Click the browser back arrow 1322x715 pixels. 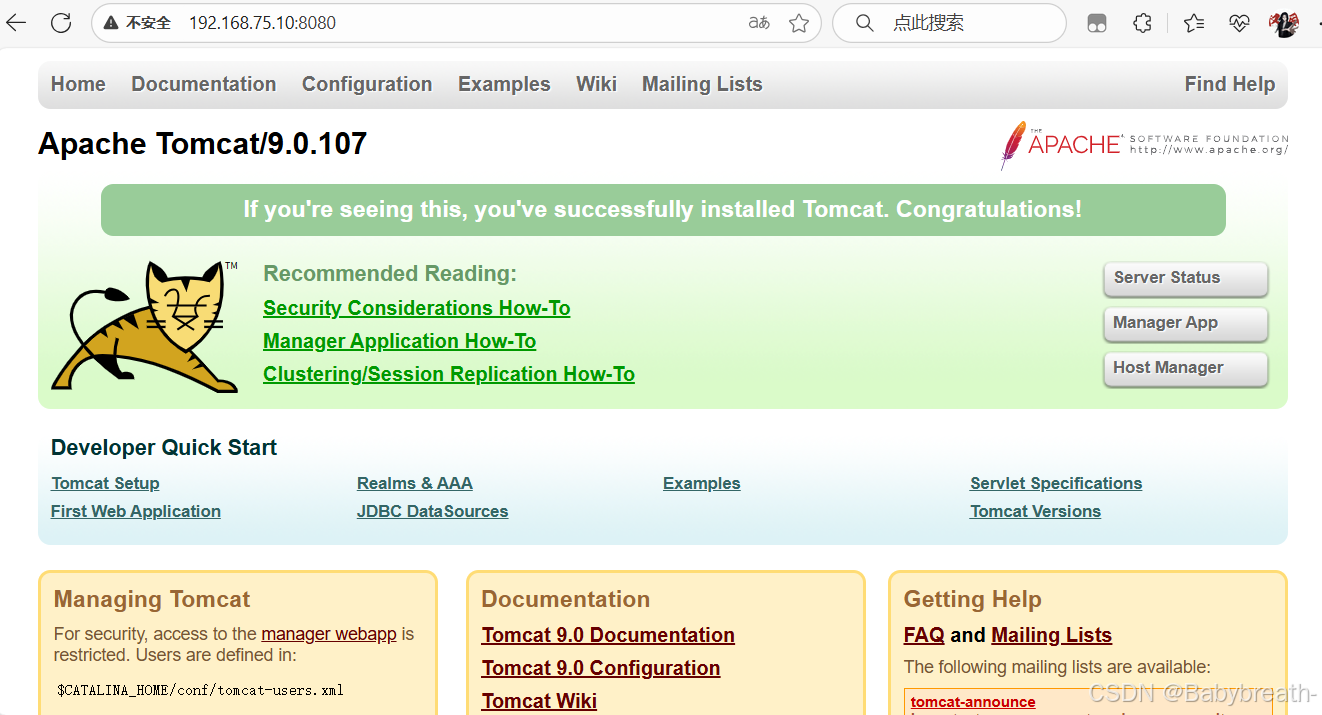15,23
